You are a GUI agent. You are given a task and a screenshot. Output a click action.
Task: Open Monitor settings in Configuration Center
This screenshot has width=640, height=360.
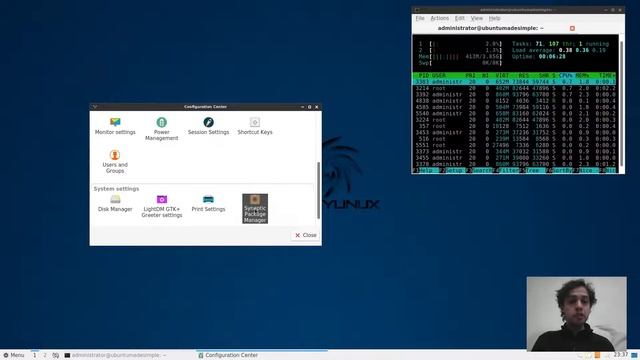tap(115, 126)
